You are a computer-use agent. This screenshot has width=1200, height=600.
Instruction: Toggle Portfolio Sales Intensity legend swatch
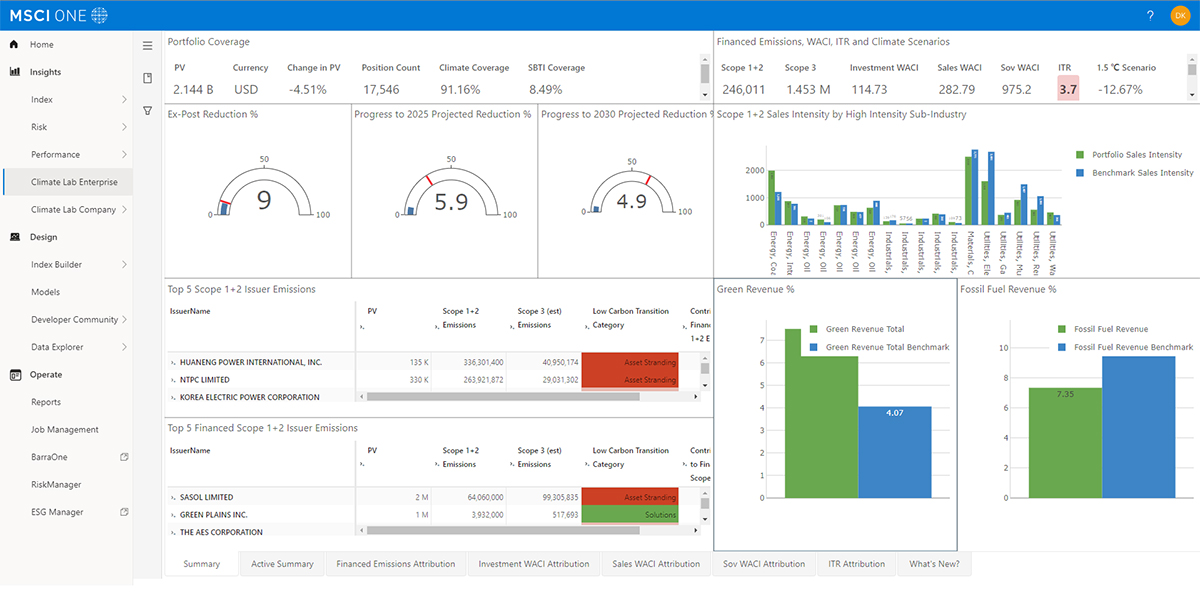tap(1080, 155)
